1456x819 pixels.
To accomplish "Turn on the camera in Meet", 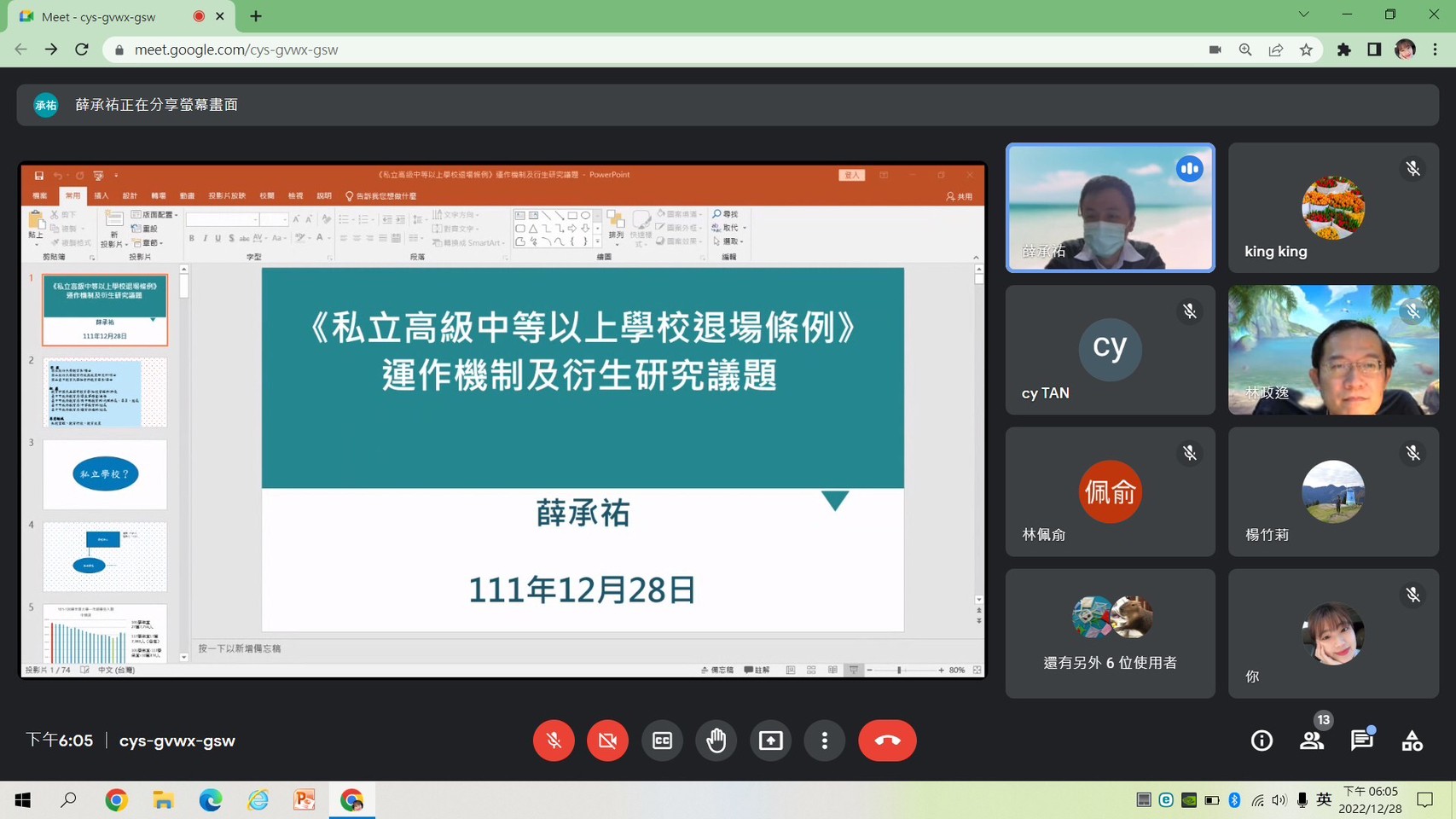I will (x=607, y=741).
